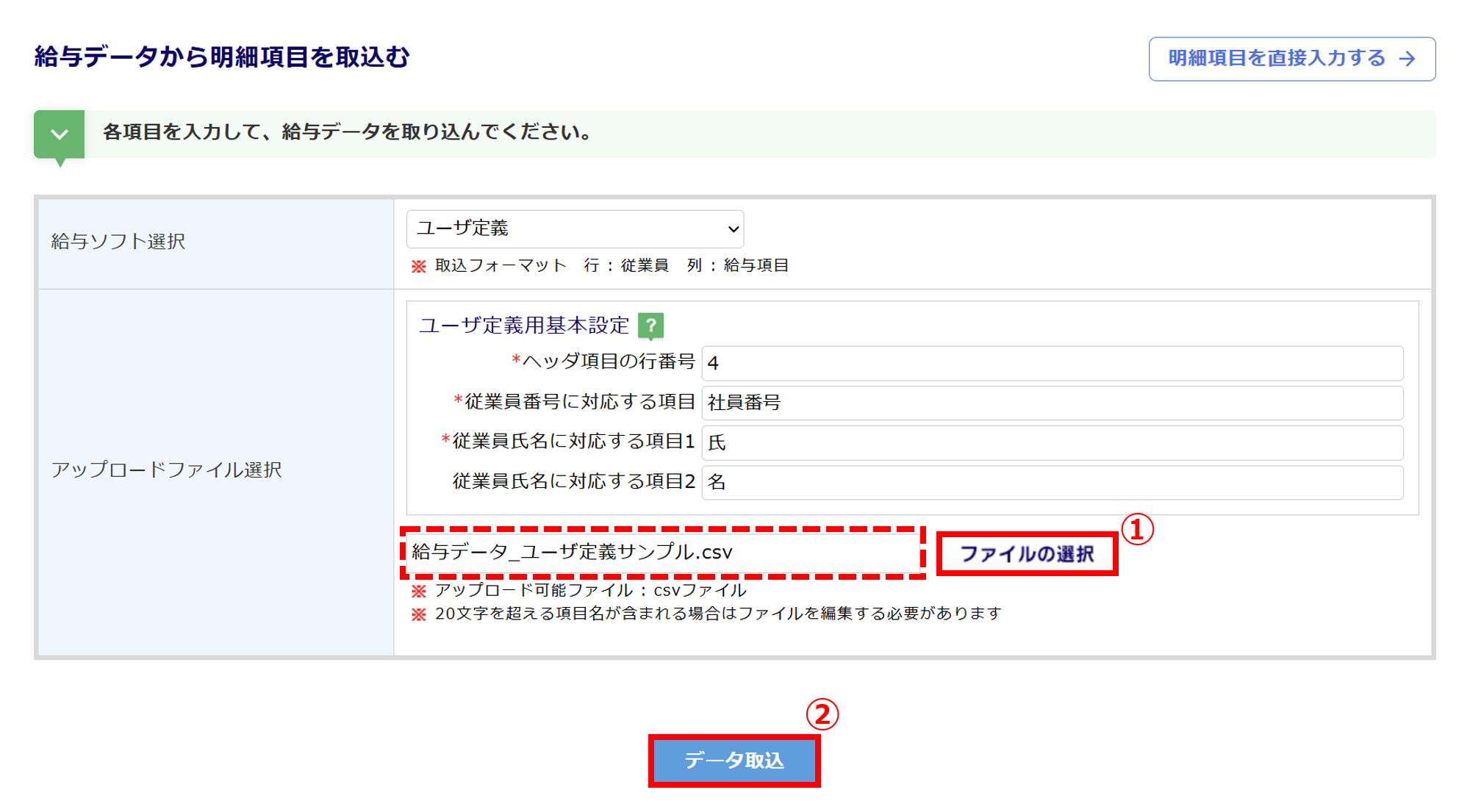Click red ※ mark beside 取込フォーマット note
The image size is (1470, 812).
[419, 266]
